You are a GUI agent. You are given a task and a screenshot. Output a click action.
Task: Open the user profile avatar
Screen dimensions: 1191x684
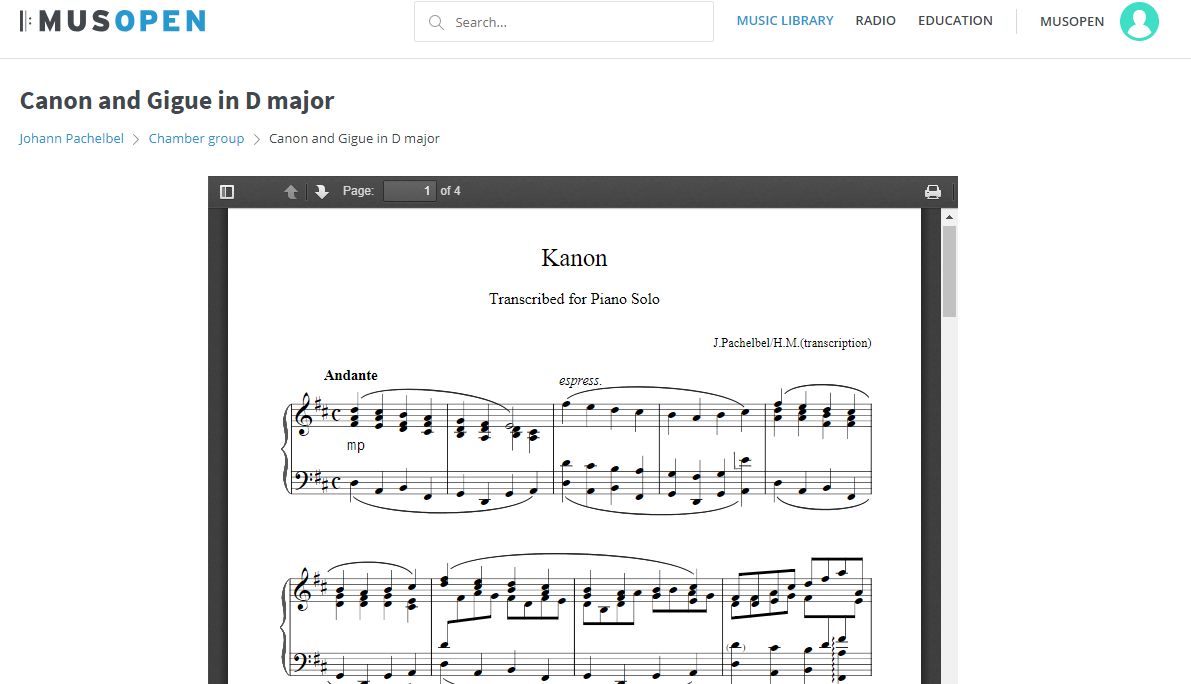coord(1139,21)
